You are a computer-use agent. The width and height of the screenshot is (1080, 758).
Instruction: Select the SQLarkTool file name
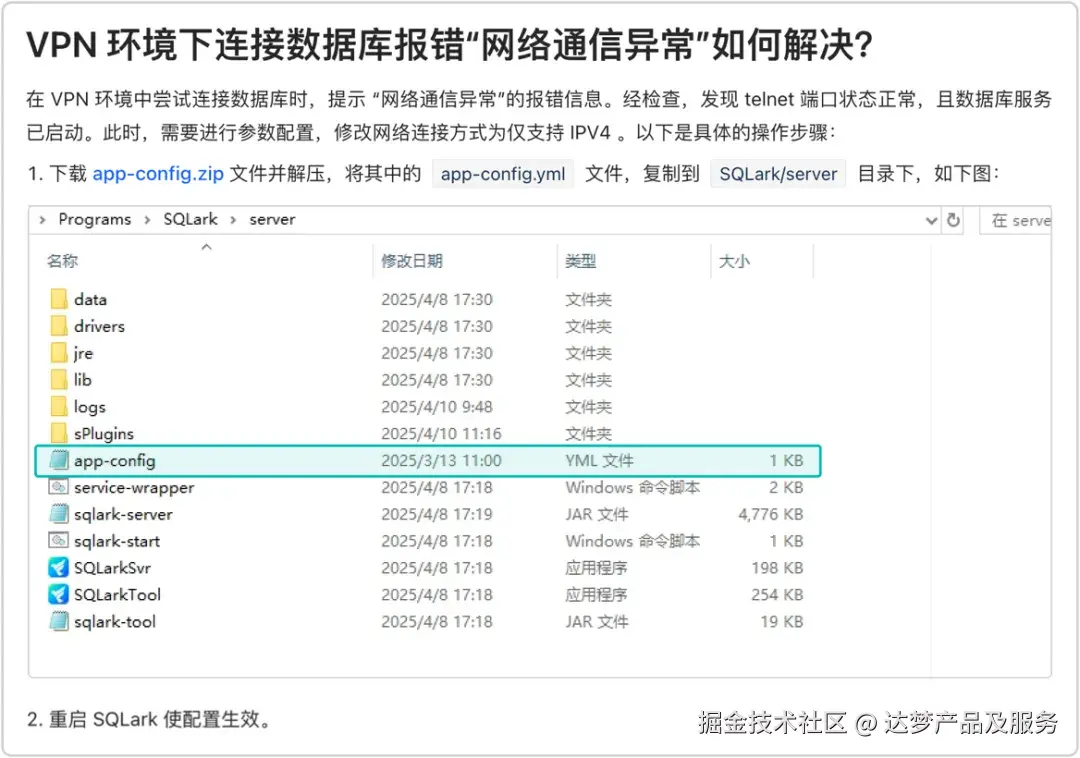coord(117,595)
